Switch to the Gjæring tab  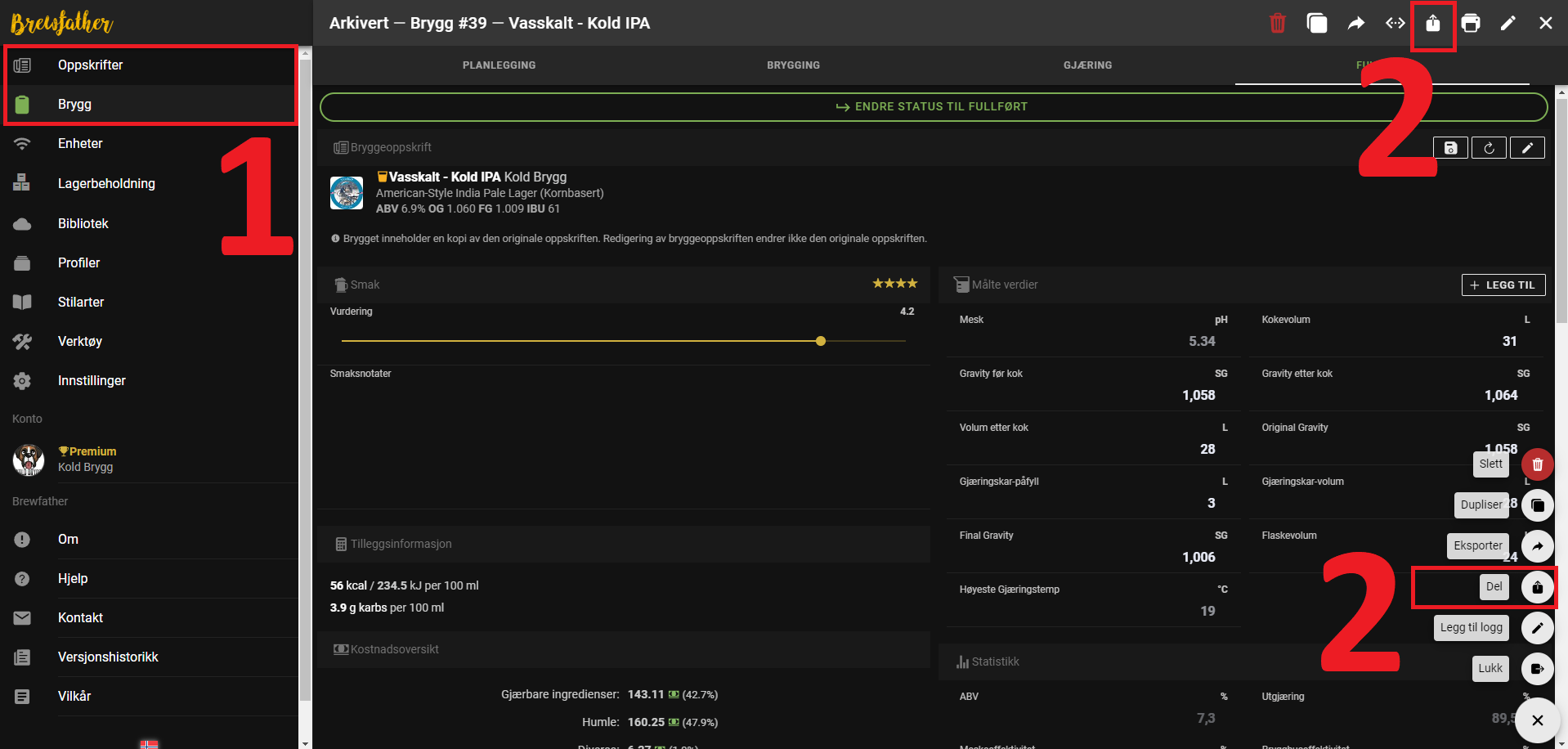[1087, 65]
